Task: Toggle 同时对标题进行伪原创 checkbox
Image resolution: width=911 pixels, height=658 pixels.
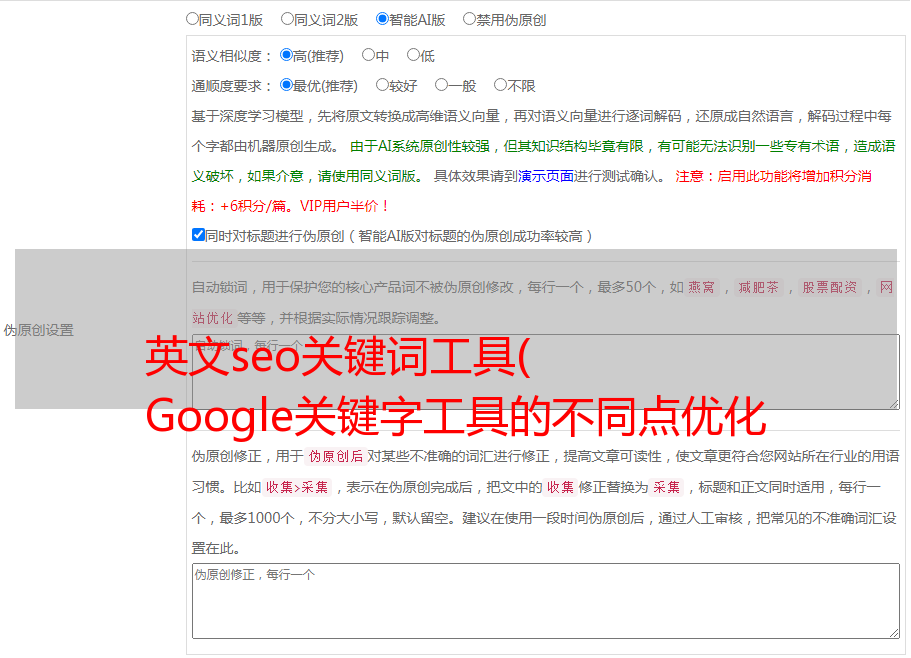Action: (x=198, y=235)
